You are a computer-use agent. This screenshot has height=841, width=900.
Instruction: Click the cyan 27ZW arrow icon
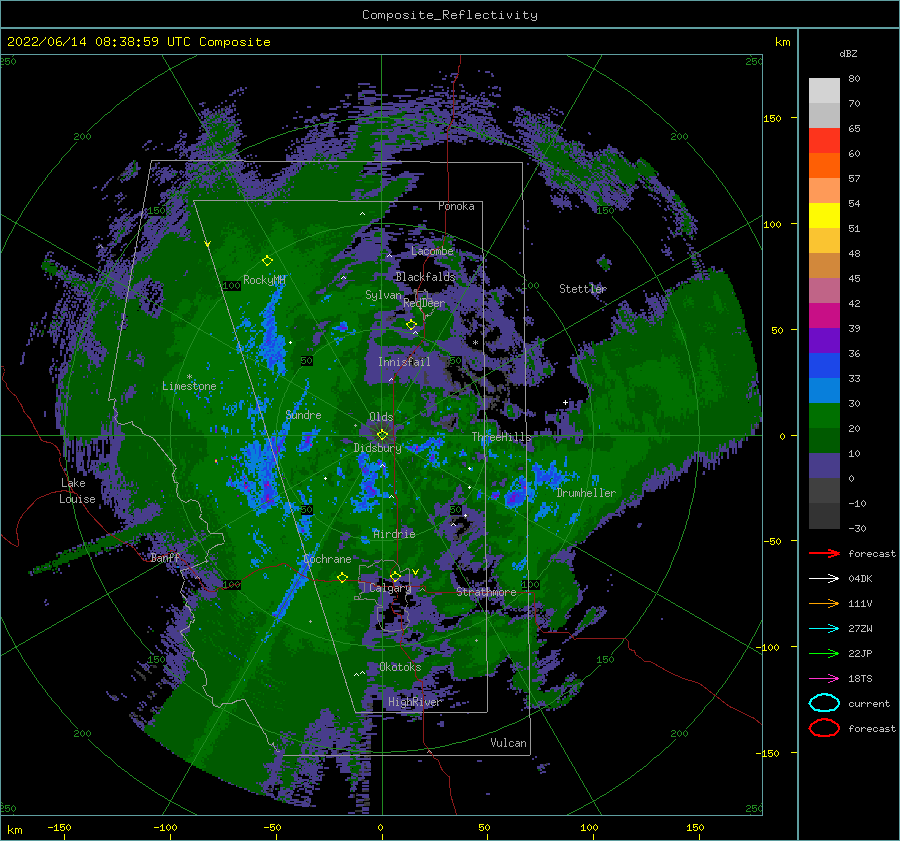(824, 628)
